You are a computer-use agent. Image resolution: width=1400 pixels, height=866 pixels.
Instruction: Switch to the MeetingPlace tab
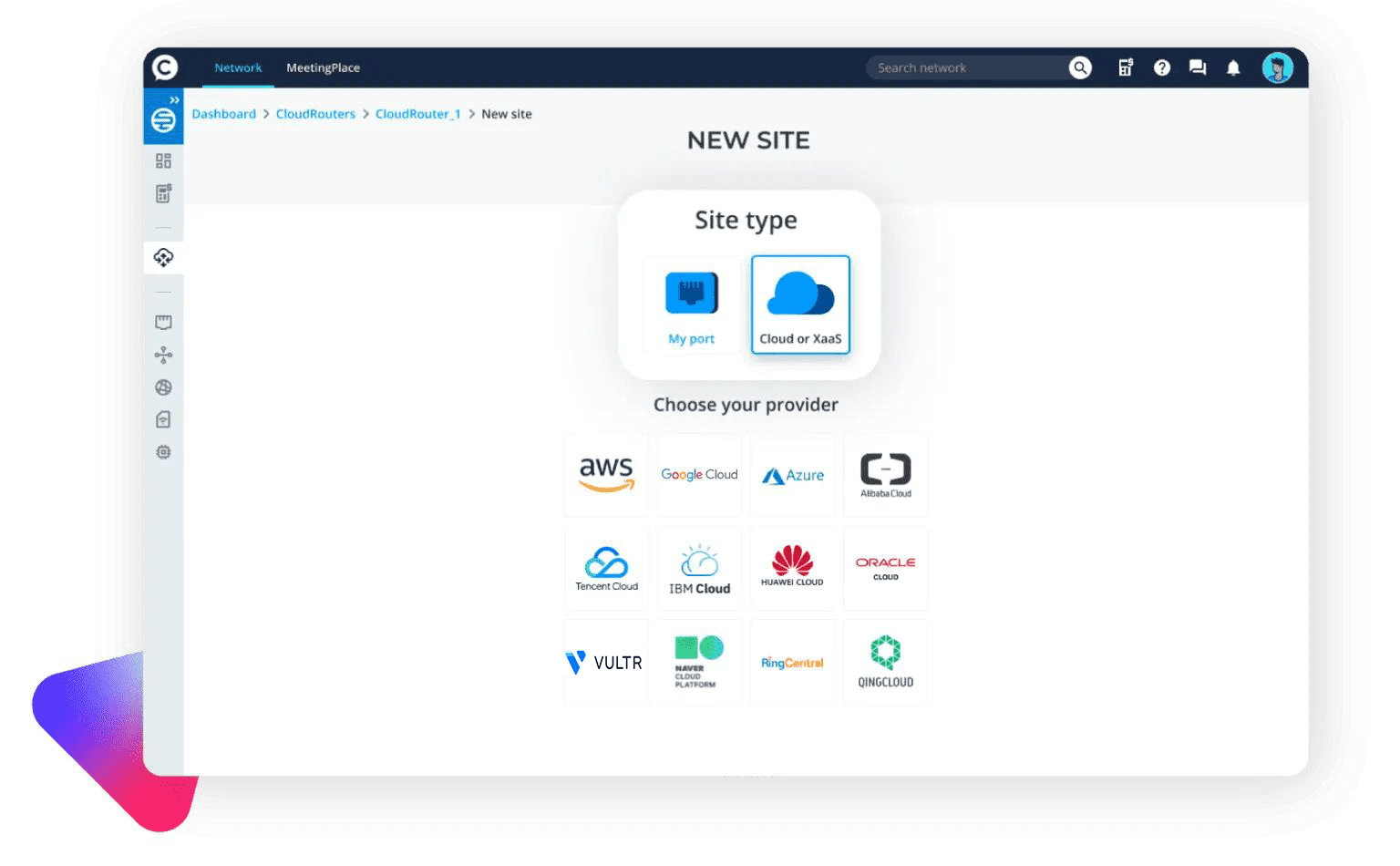[323, 68]
